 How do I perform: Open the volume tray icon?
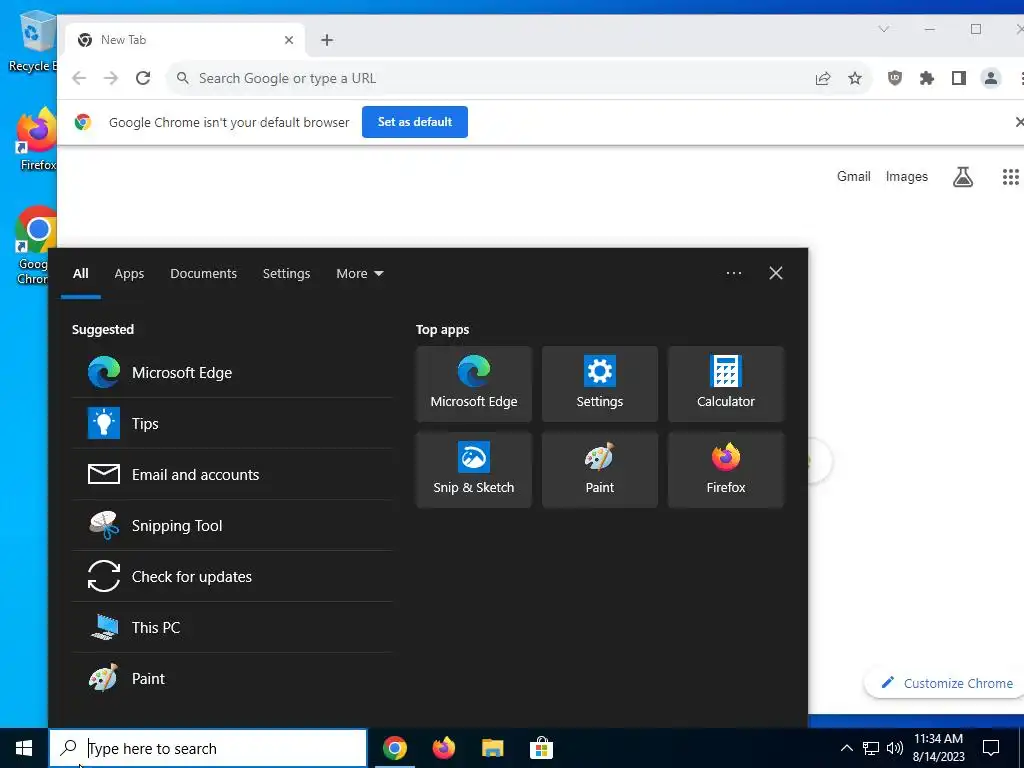pyautogui.click(x=895, y=748)
